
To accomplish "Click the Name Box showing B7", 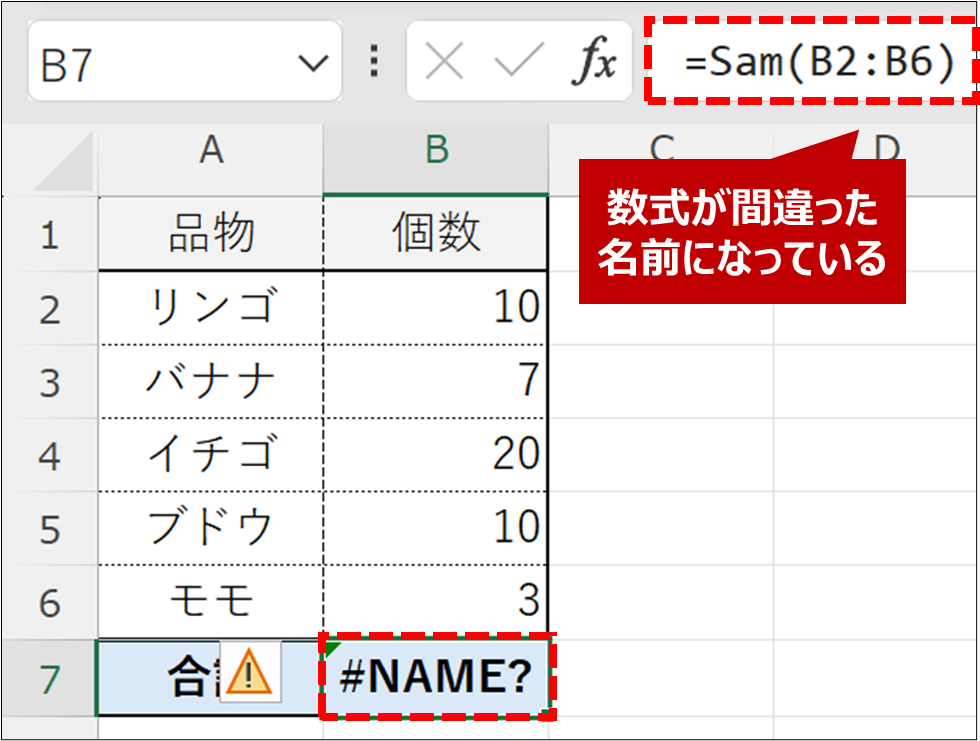I will pyautogui.click(x=160, y=64).
